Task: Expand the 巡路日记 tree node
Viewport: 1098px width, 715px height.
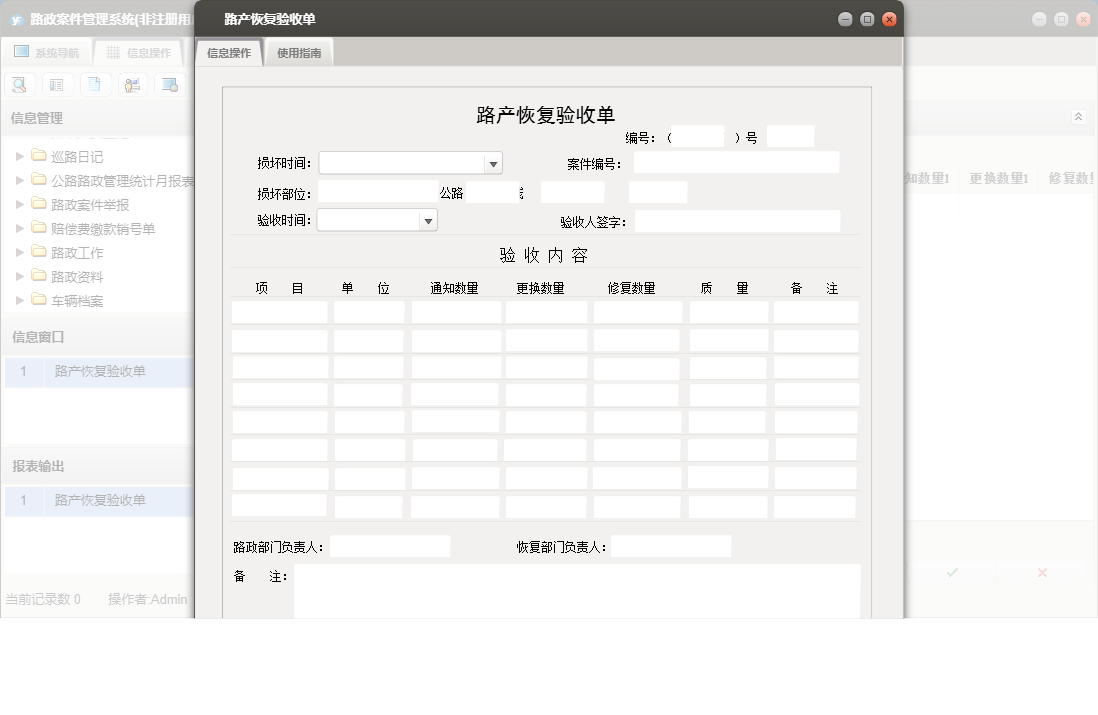Action: [20, 156]
